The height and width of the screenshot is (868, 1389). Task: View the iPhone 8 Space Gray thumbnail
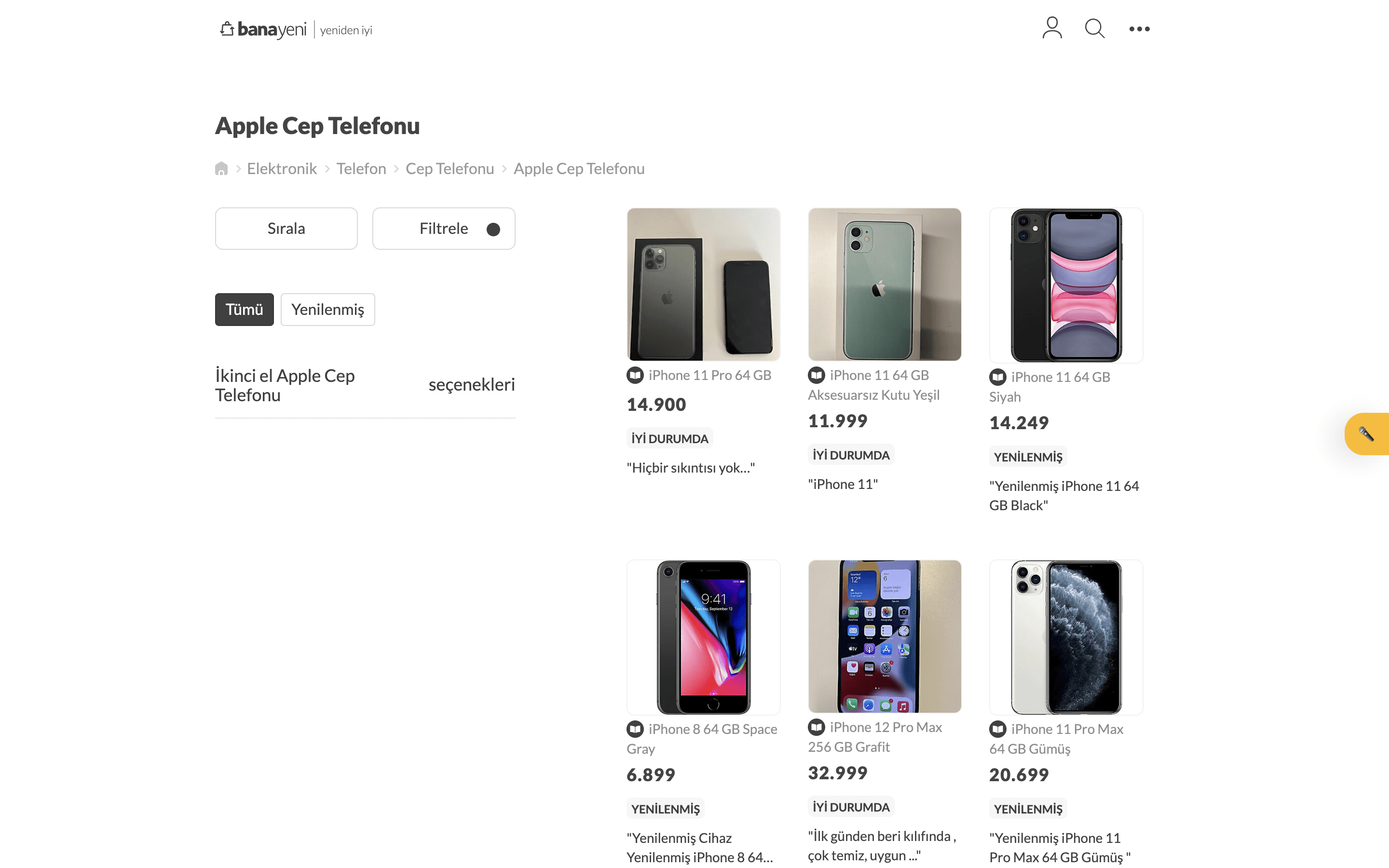(x=703, y=637)
